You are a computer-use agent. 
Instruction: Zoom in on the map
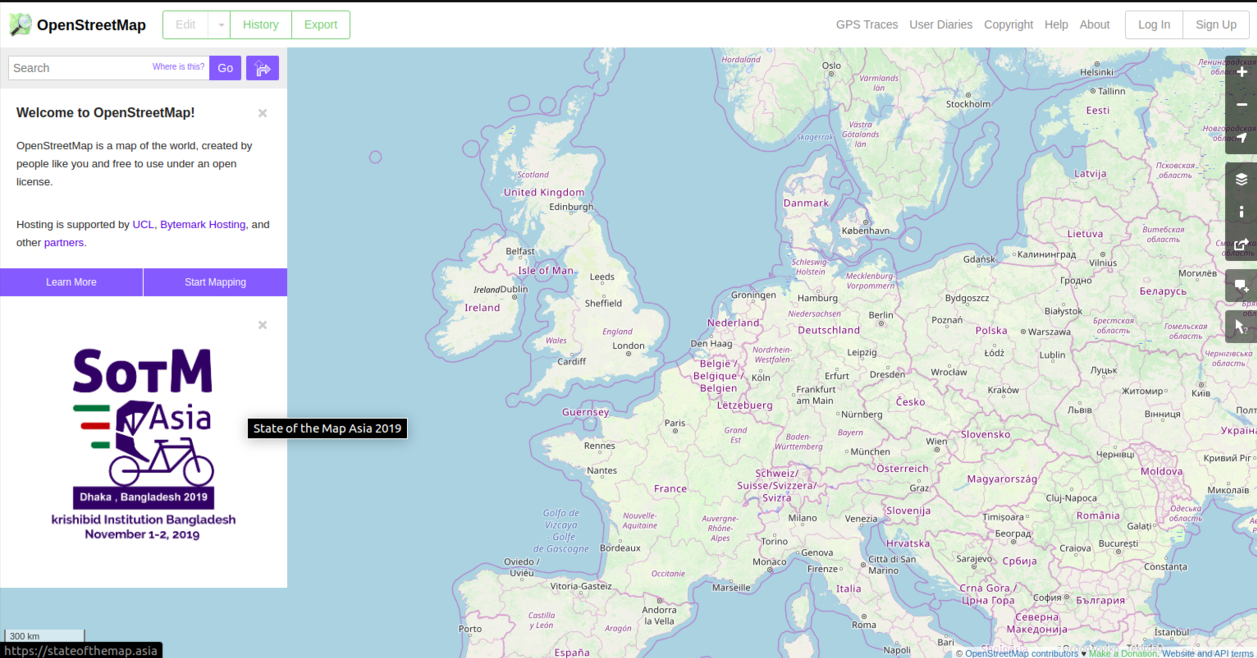(x=1242, y=72)
